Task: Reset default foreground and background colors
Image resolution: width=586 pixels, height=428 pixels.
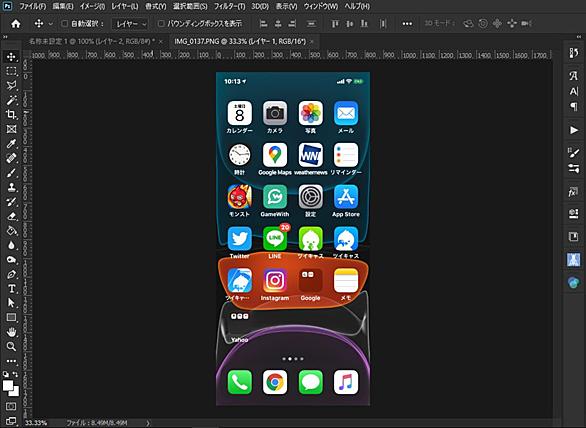Action: pyautogui.click(x=6, y=374)
